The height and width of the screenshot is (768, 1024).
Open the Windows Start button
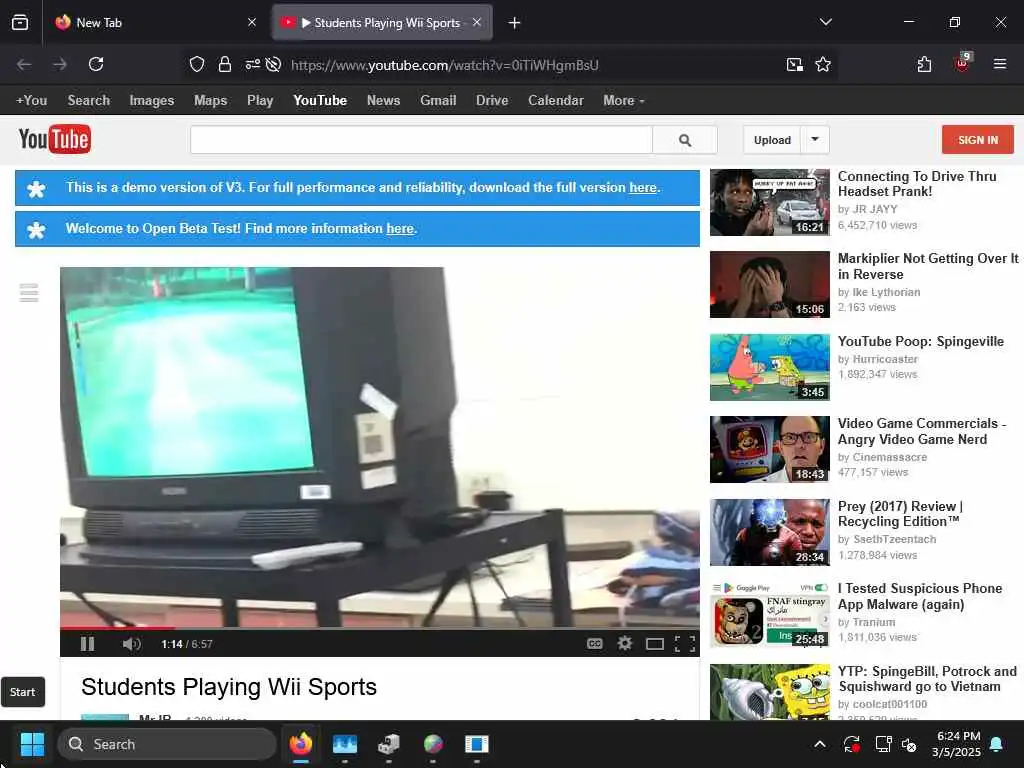(32, 744)
